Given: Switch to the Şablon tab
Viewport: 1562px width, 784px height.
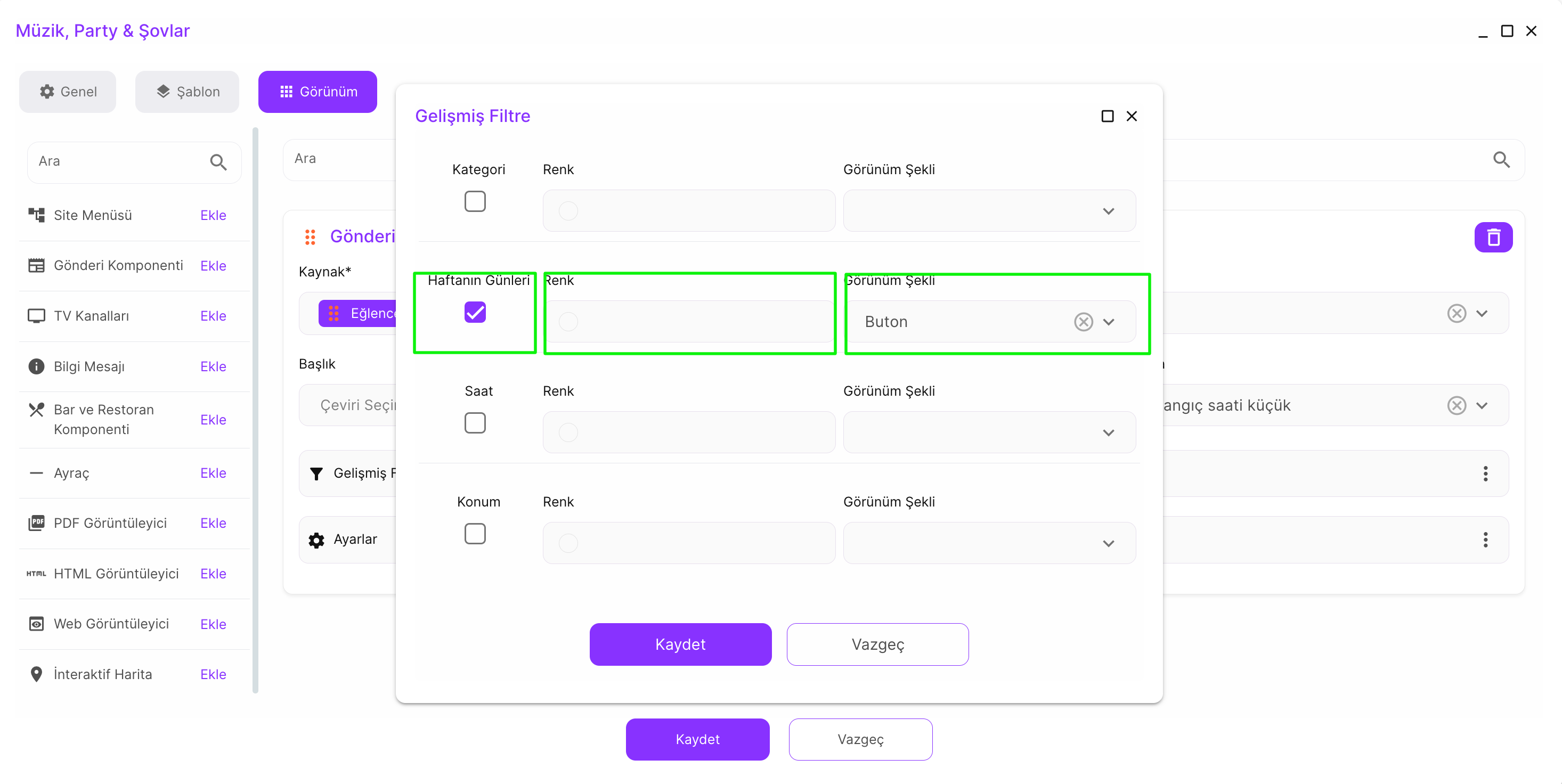Looking at the screenshot, I should pyautogui.click(x=188, y=92).
